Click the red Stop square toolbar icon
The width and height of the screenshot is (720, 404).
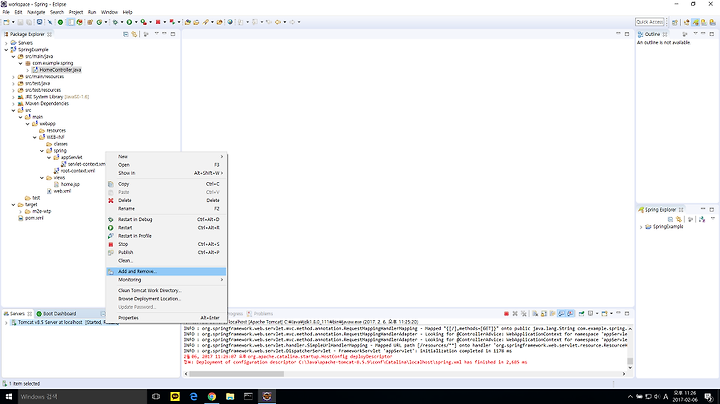click(x=158, y=22)
